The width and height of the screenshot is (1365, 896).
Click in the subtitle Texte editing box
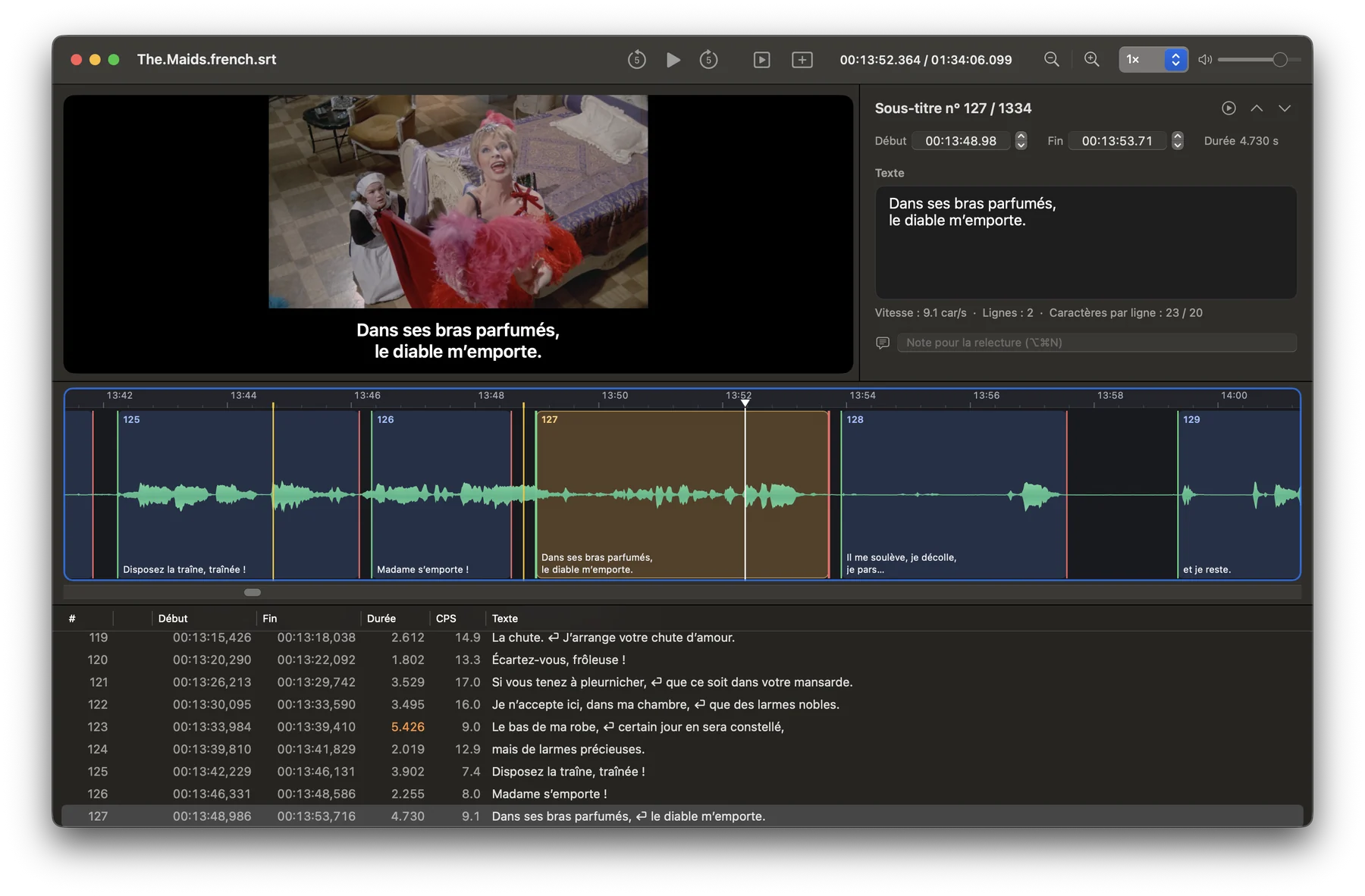pyautogui.click(x=1085, y=243)
